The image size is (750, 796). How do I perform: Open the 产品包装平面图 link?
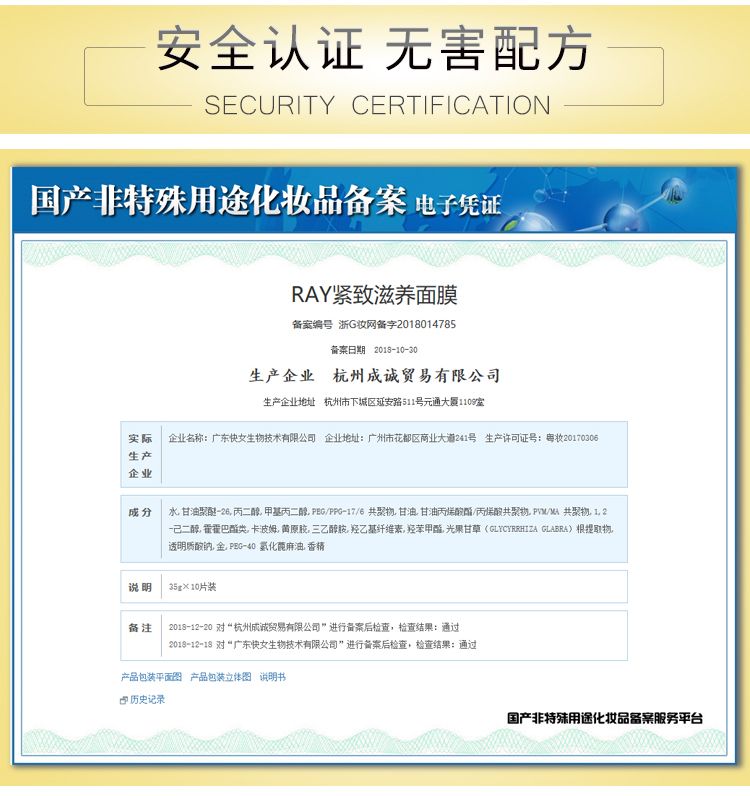point(151,677)
